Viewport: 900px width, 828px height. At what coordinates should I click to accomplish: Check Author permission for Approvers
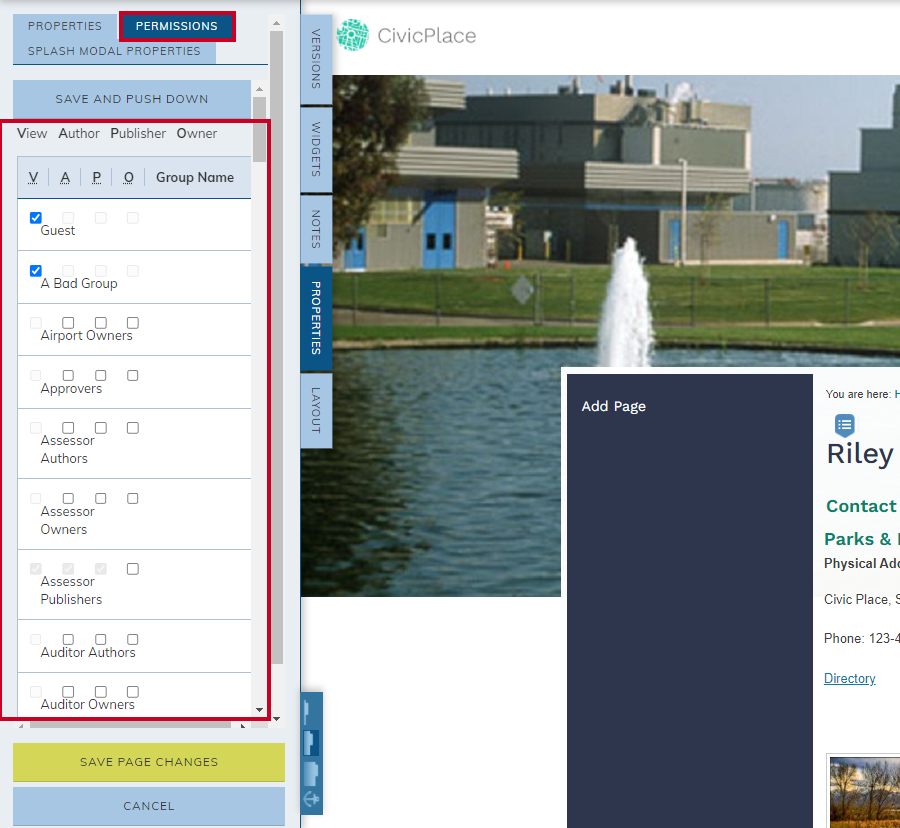68,375
